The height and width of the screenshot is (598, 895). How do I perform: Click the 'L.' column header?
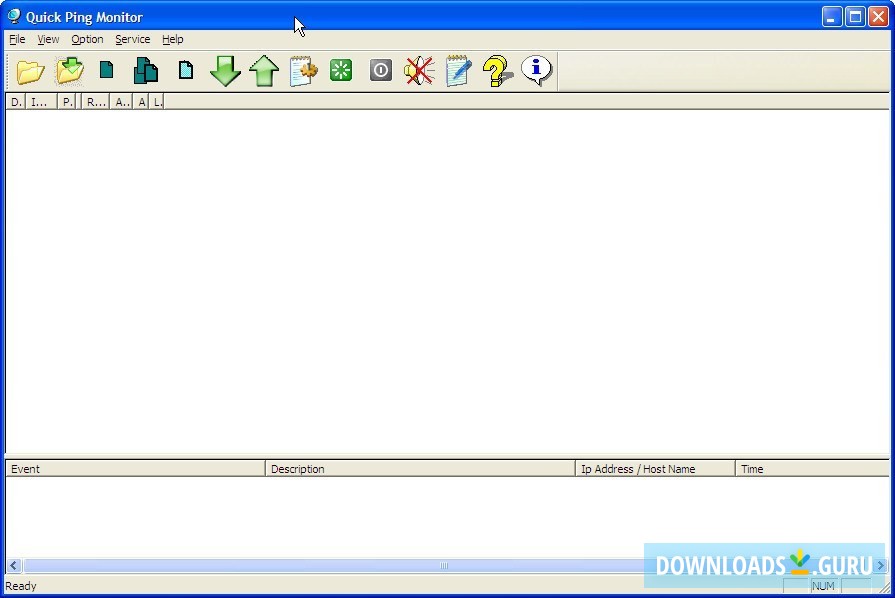(157, 102)
